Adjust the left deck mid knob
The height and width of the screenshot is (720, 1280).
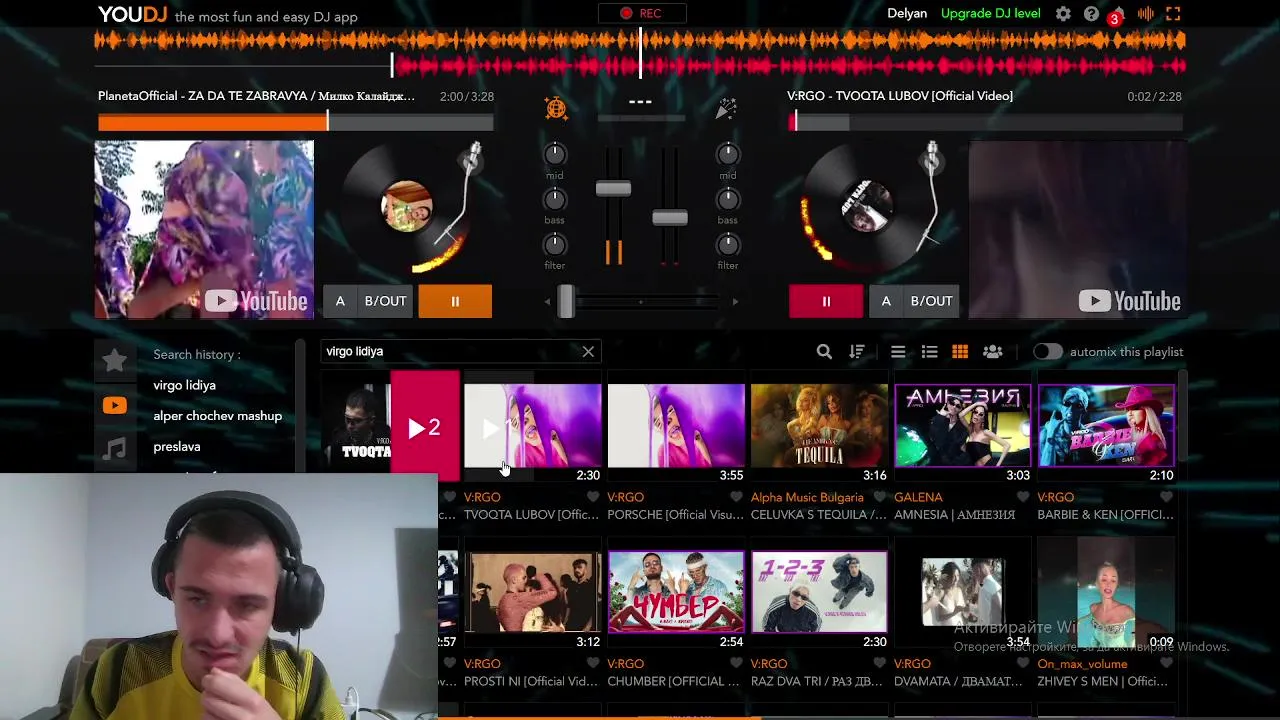tap(555, 154)
